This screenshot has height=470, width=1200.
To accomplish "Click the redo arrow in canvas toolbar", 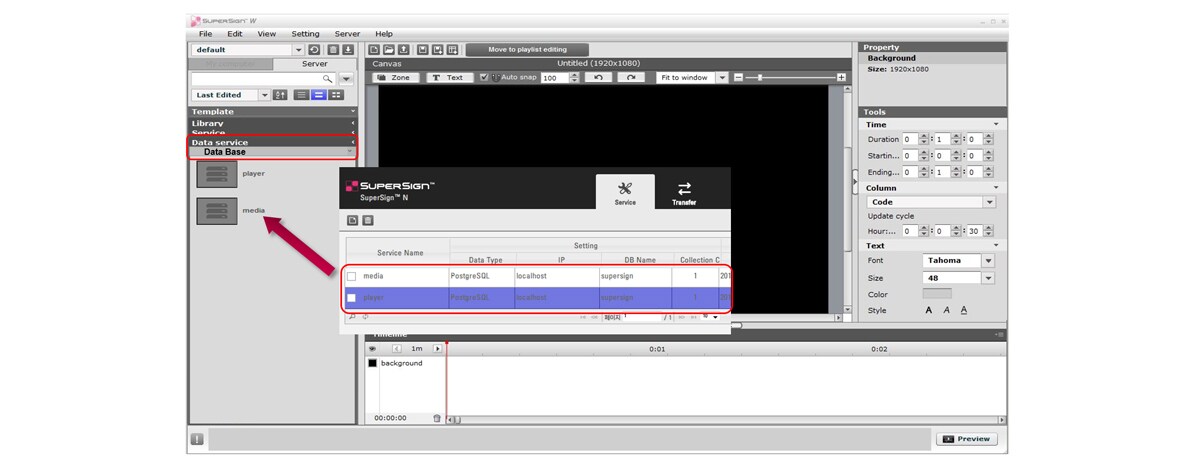I will (x=630, y=77).
